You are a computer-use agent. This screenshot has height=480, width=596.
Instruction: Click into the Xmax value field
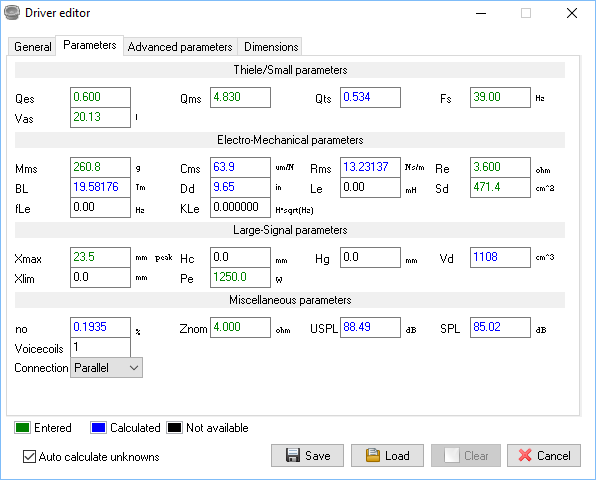point(100,257)
